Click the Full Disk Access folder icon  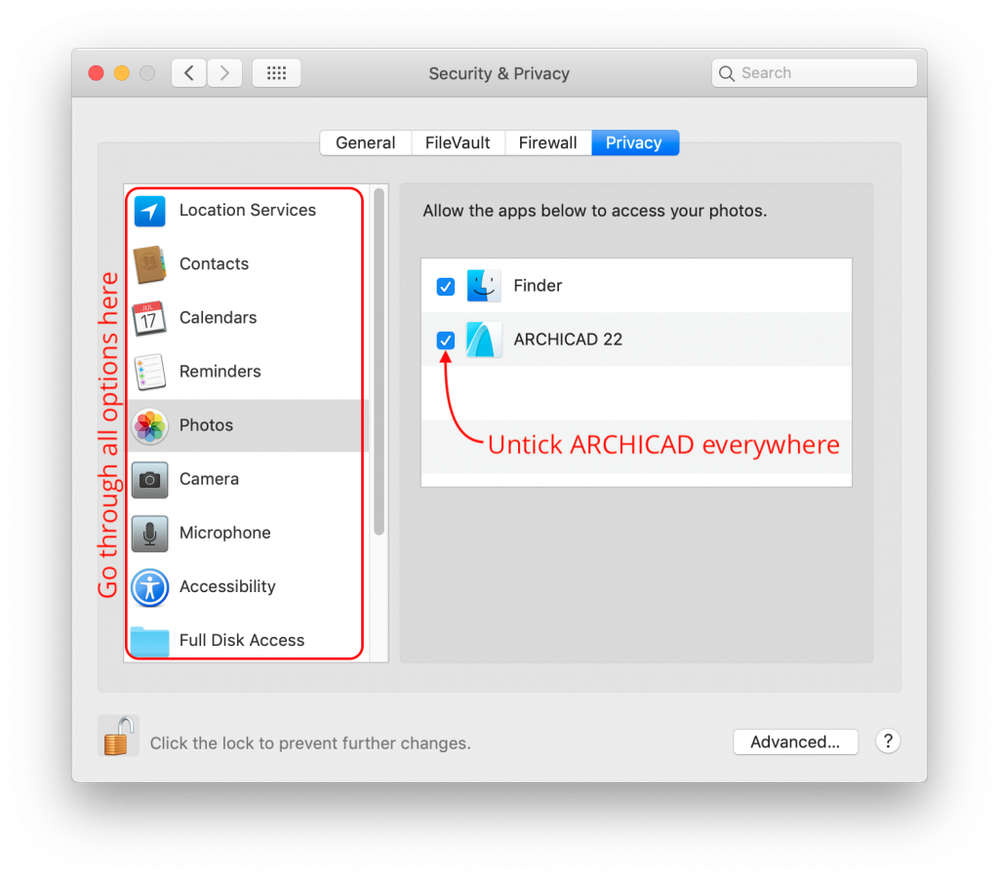(150, 641)
